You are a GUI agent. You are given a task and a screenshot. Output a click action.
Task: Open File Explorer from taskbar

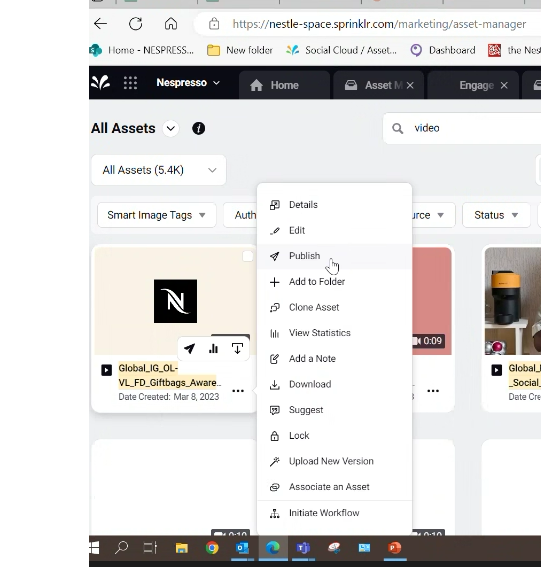(x=182, y=548)
